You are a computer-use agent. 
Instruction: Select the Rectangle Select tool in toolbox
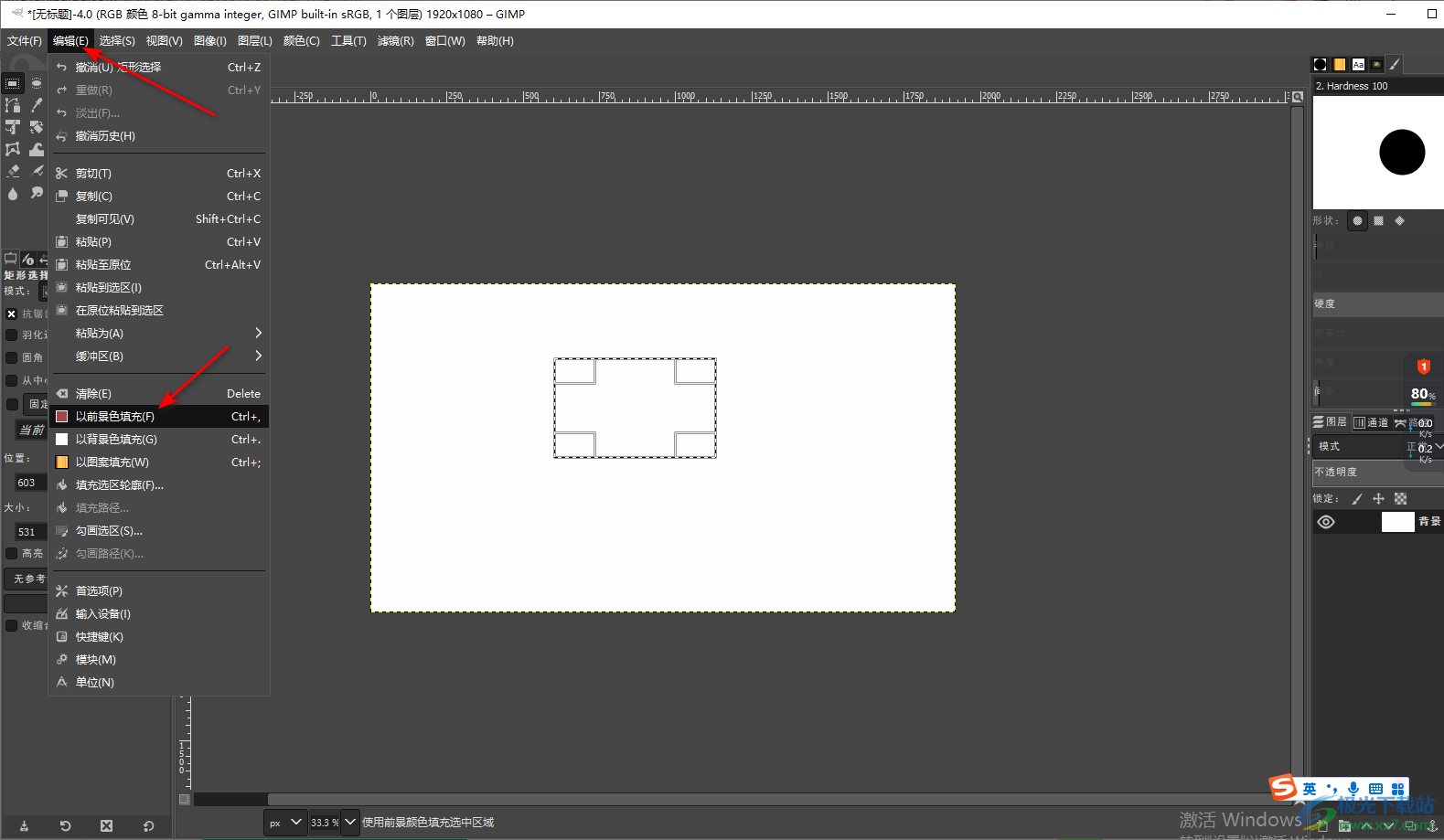(x=12, y=83)
